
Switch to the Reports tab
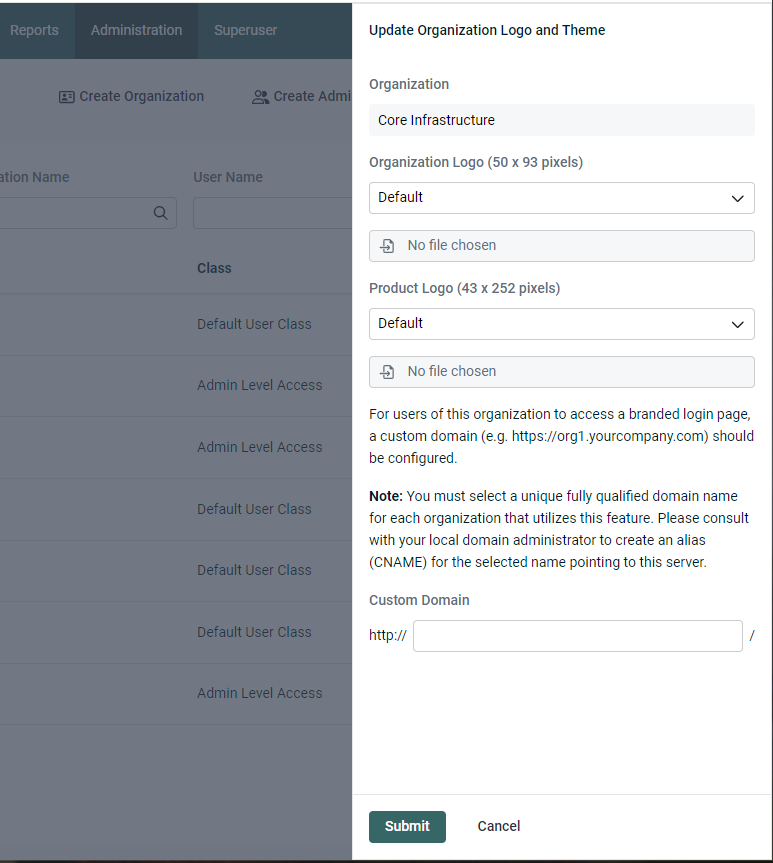(x=34, y=30)
